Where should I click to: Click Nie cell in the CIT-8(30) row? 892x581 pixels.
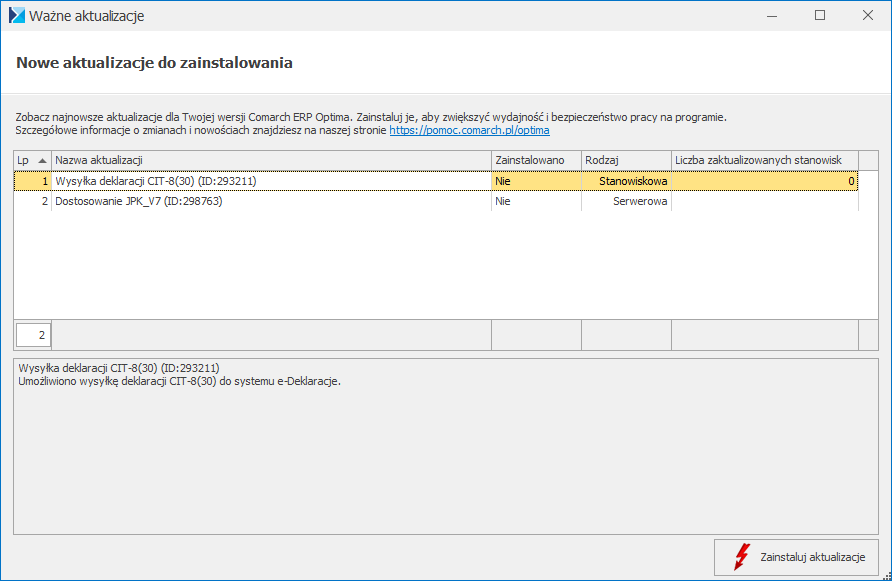[x=535, y=181]
